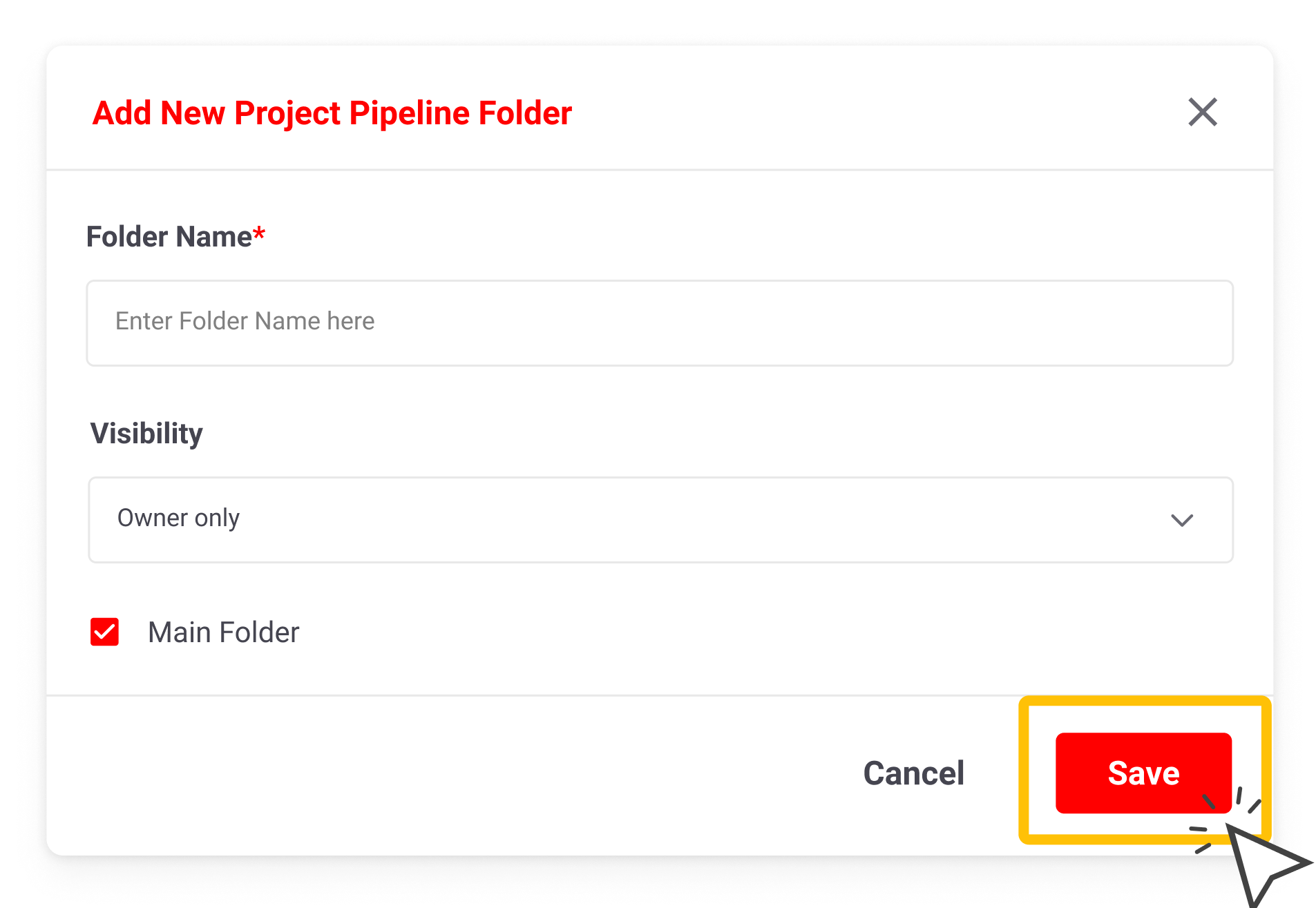Click the down arrow in the Visibility field
The width and height of the screenshot is (1316, 908).
tap(1182, 520)
